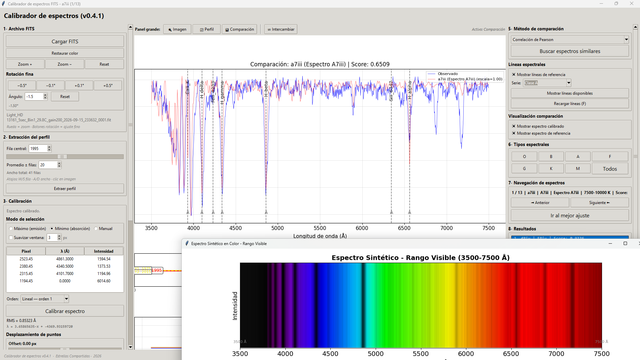The height and width of the screenshot is (360, 640).
Task: Click Suavizar ventana px spinner
Action: pyautogui.click(x=59, y=237)
